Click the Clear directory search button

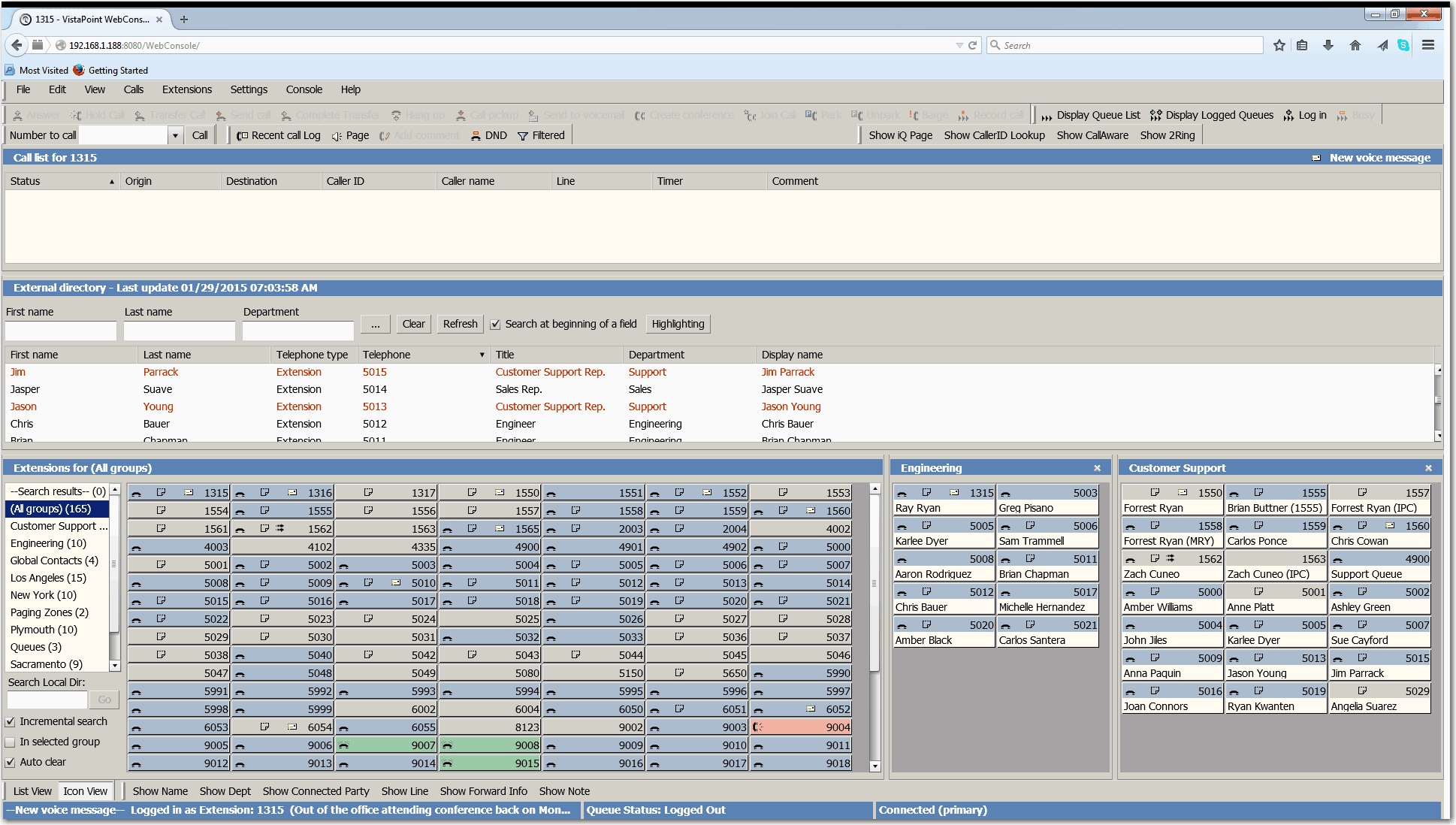coord(413,324)
